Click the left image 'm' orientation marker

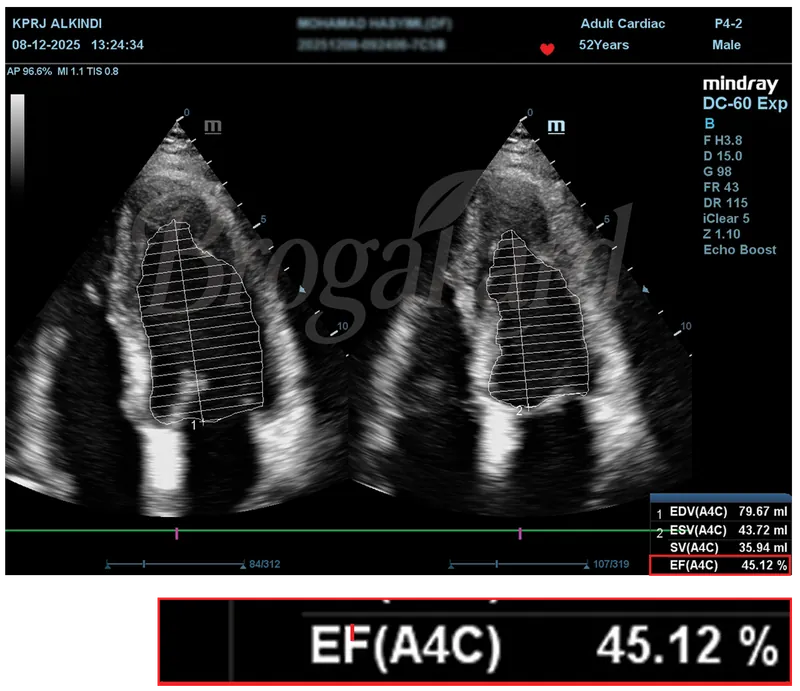pyautogui.click(x=213, y=126)
